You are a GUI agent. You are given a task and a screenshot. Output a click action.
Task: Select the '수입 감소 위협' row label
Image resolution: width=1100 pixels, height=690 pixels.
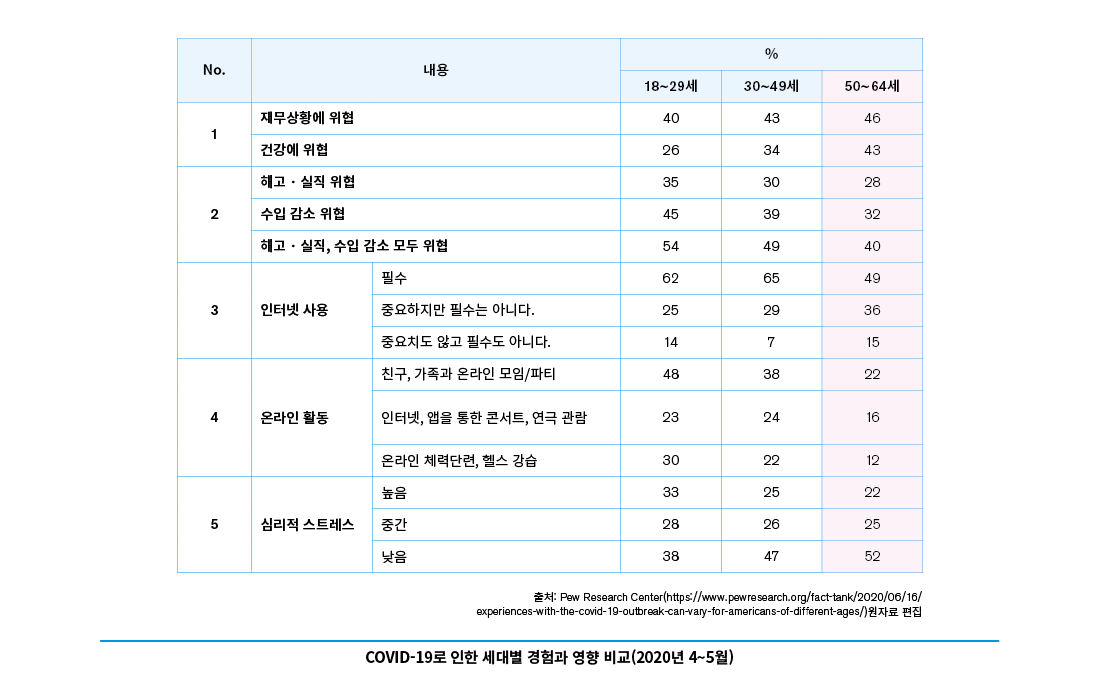point(303,214)
